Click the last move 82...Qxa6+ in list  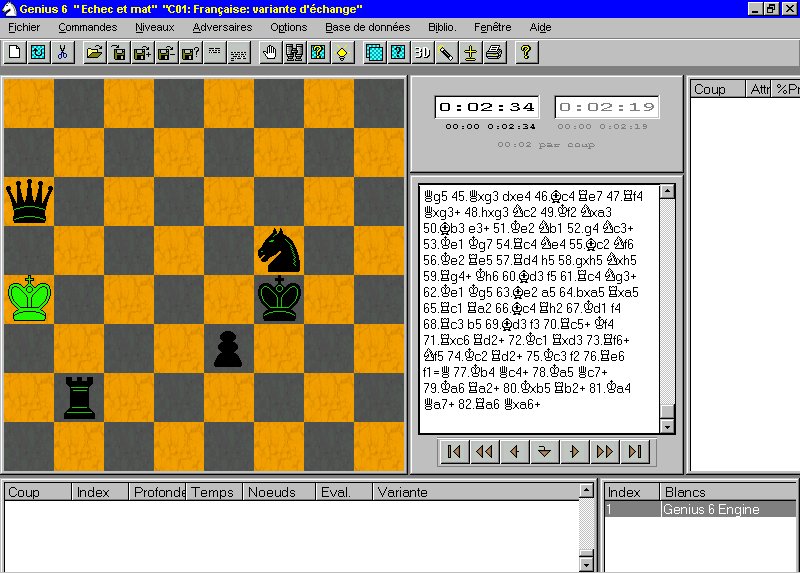[x=521, y=404]
